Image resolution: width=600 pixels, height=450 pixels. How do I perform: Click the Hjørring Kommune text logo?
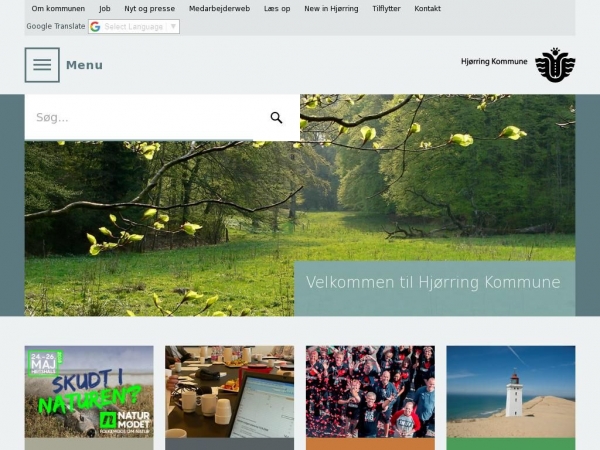[x=494, y=62]
